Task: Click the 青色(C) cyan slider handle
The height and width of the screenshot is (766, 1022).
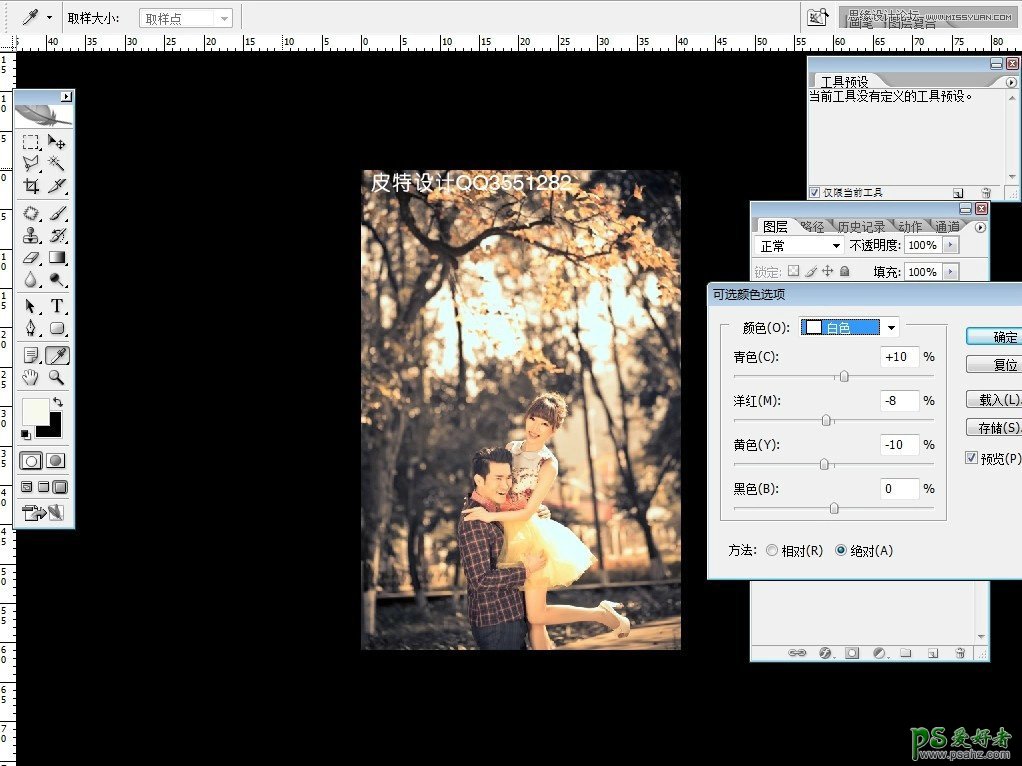Action: (x=844, y=377)
